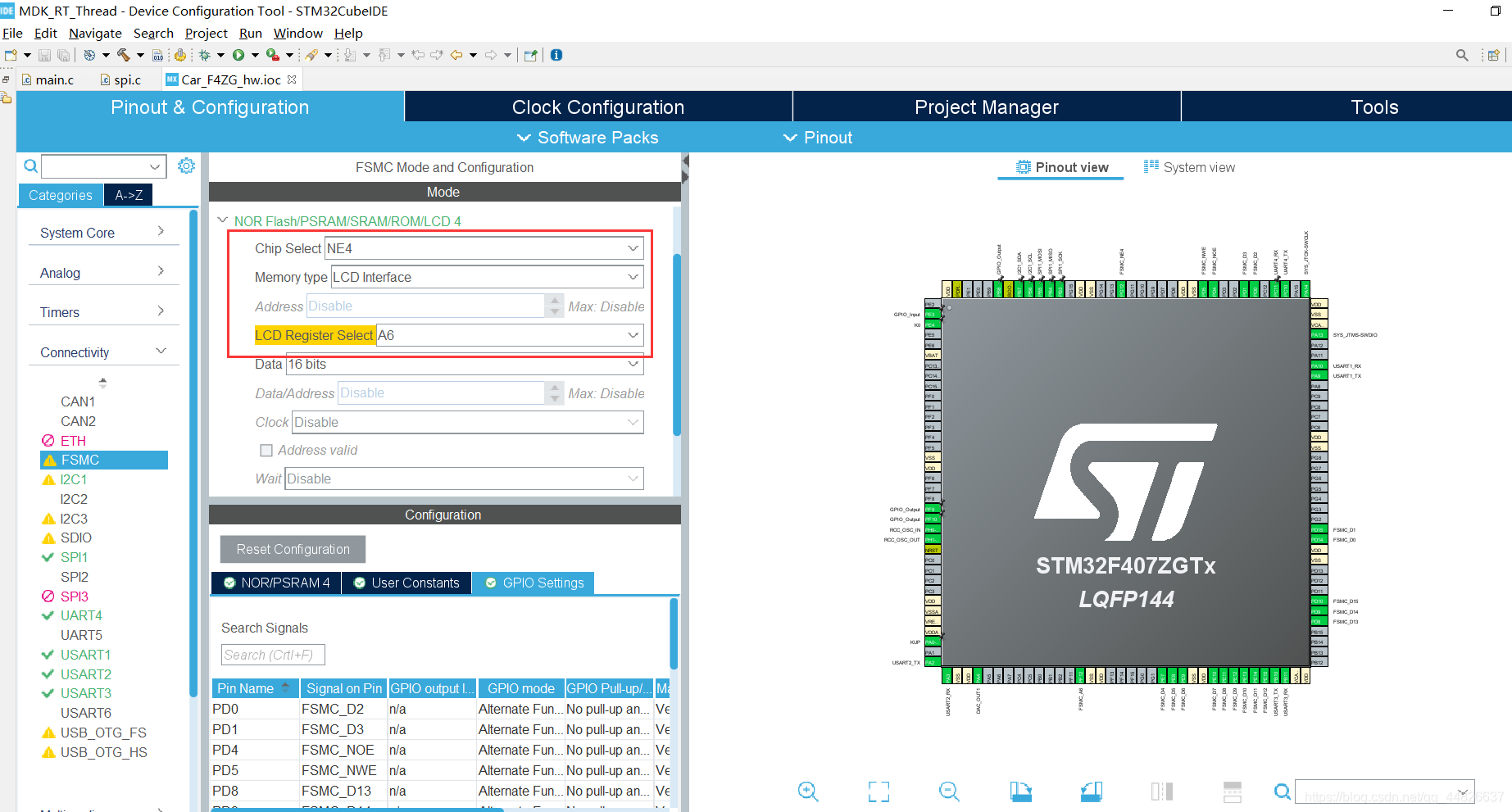Expand the Timers category

tap(103, 312)
